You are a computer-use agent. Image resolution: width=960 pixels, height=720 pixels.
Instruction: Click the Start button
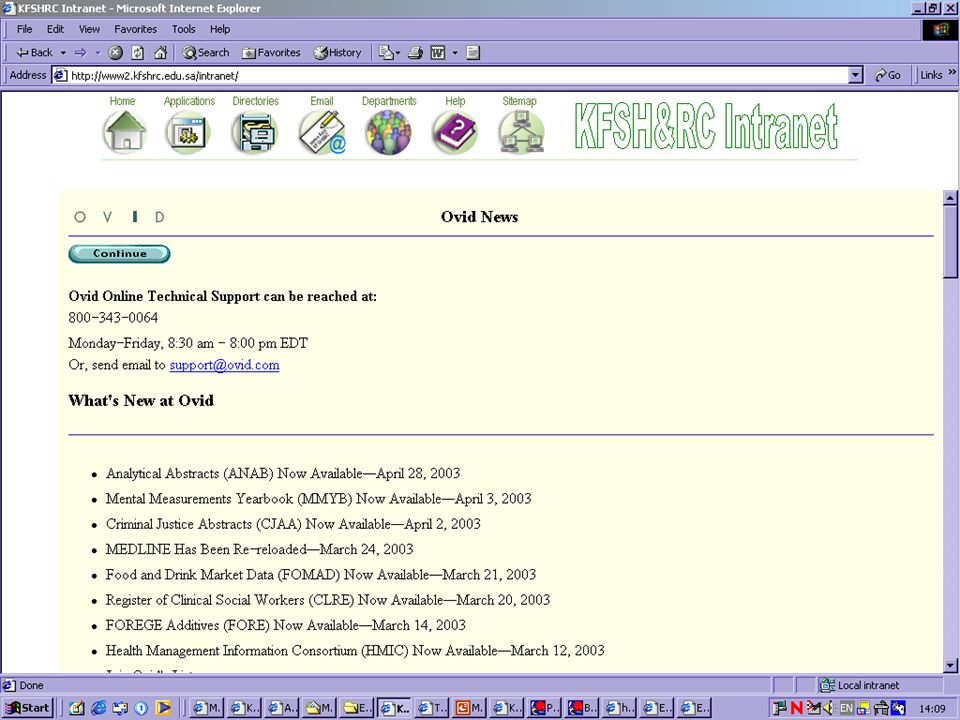click(28, 708)
